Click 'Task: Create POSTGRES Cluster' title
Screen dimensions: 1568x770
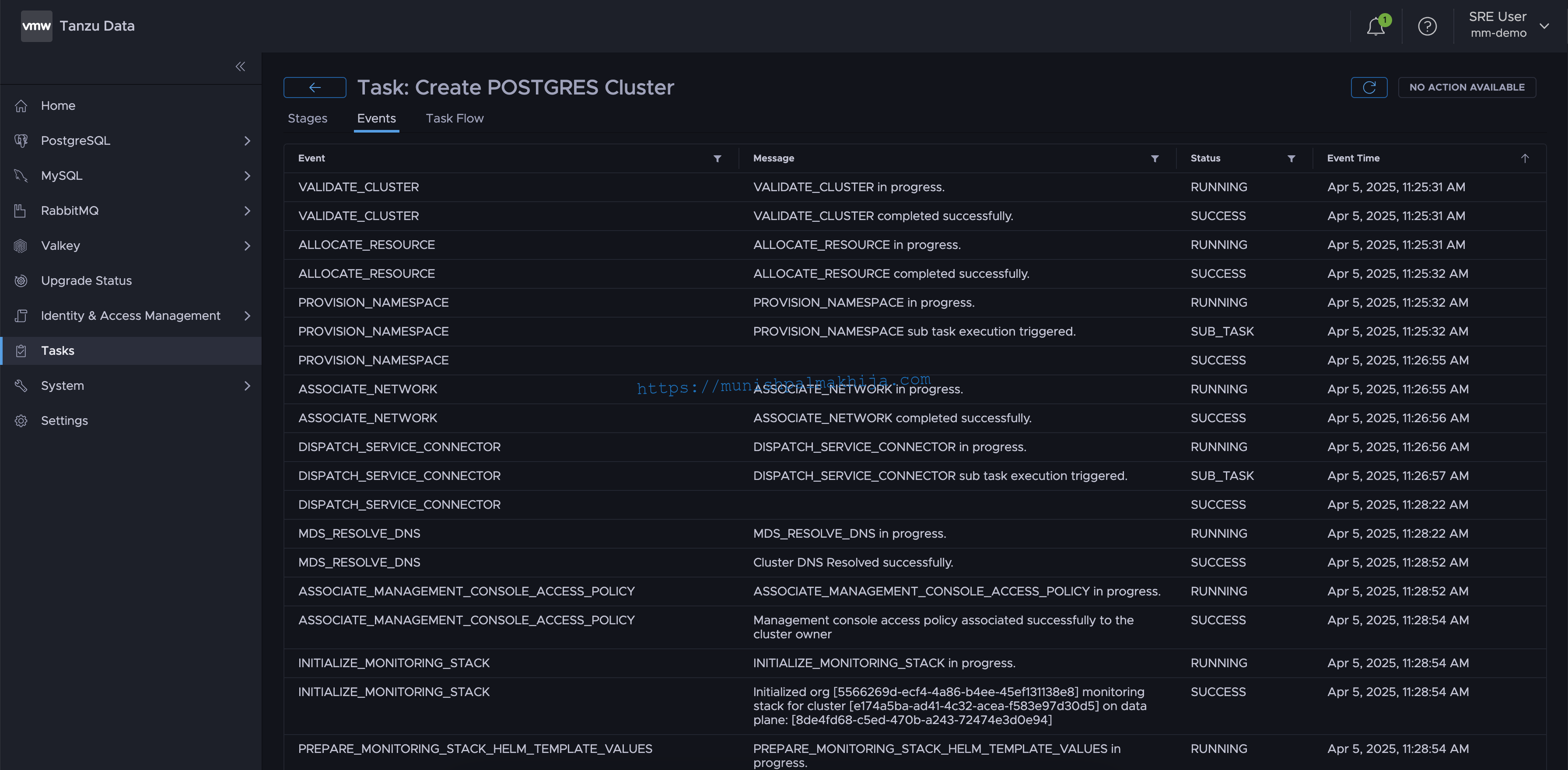click(515, 87)
